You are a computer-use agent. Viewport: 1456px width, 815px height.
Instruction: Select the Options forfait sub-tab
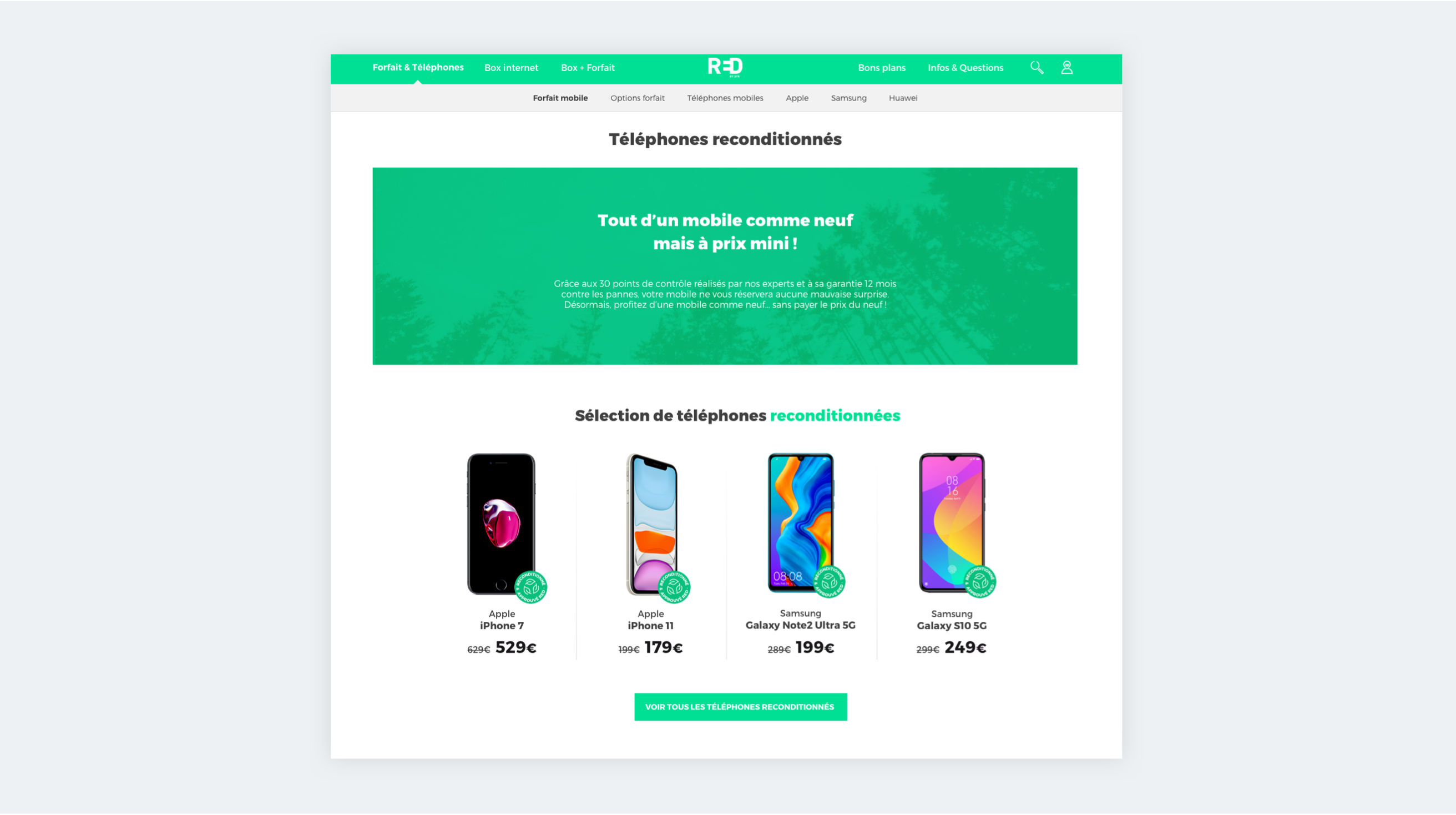tap(637, 98)
